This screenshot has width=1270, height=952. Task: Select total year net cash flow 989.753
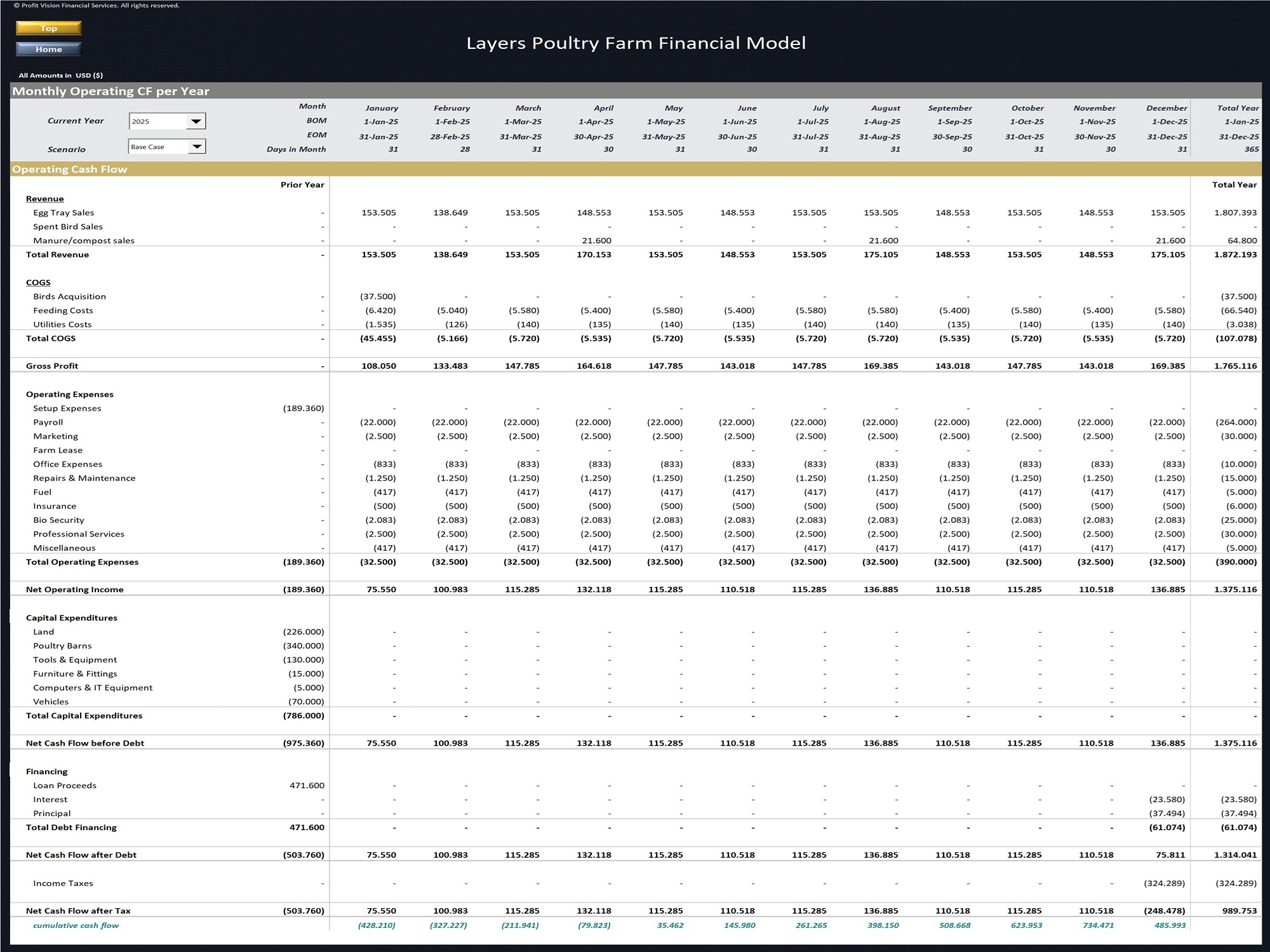pos(1240,910)
